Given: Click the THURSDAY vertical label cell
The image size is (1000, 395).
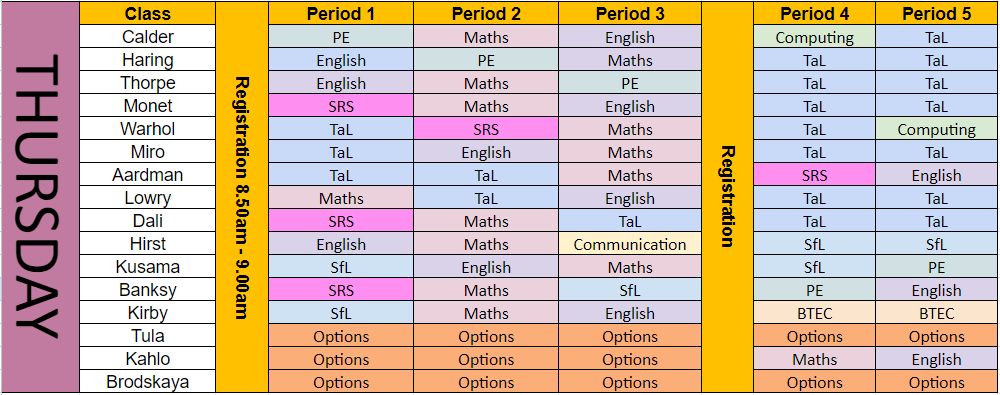Looking at the screenshot, I should [x=40, y=197].
